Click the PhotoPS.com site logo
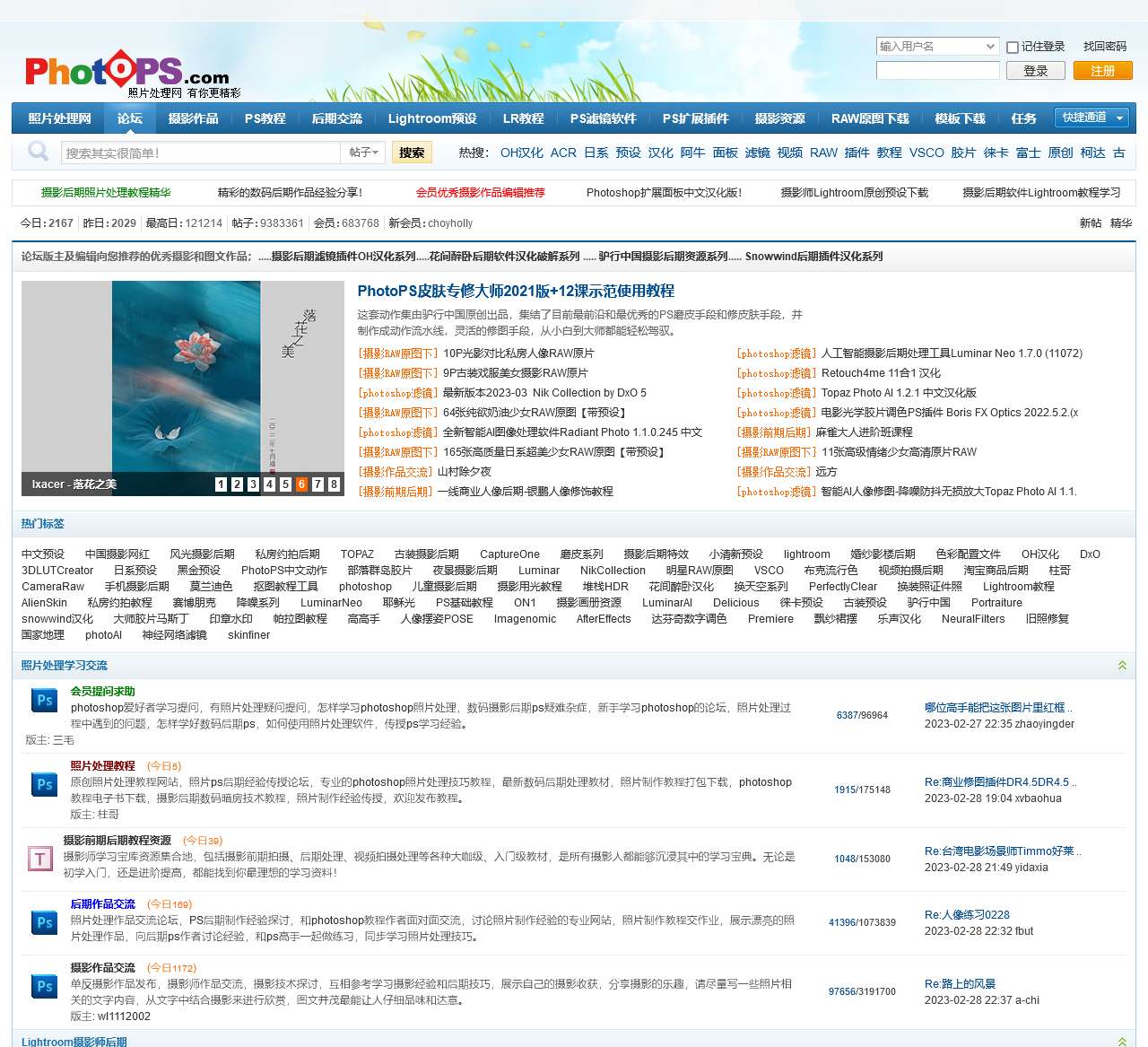This screenshot has width=1148, height=1047. [133, 74]
